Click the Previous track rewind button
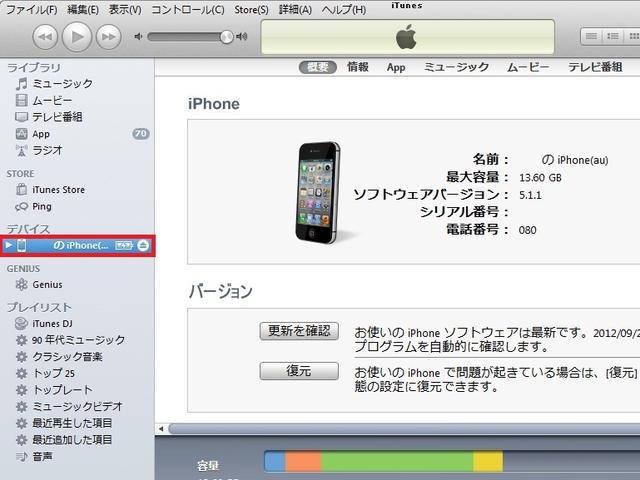The height and width of the screenshot is (480, 640). [x=45, y=37]
